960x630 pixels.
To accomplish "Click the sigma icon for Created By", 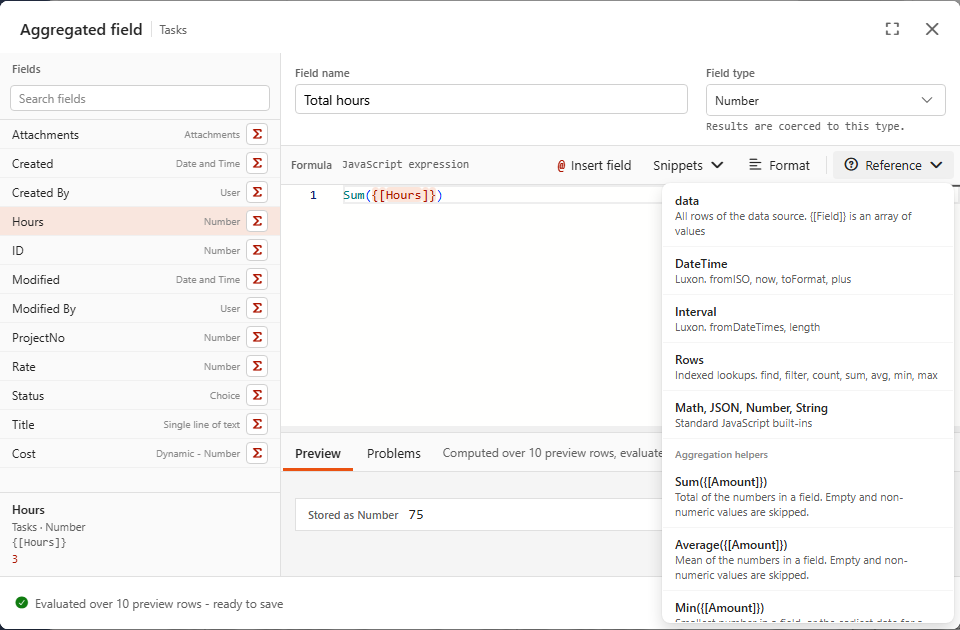I will click(257, 192).
